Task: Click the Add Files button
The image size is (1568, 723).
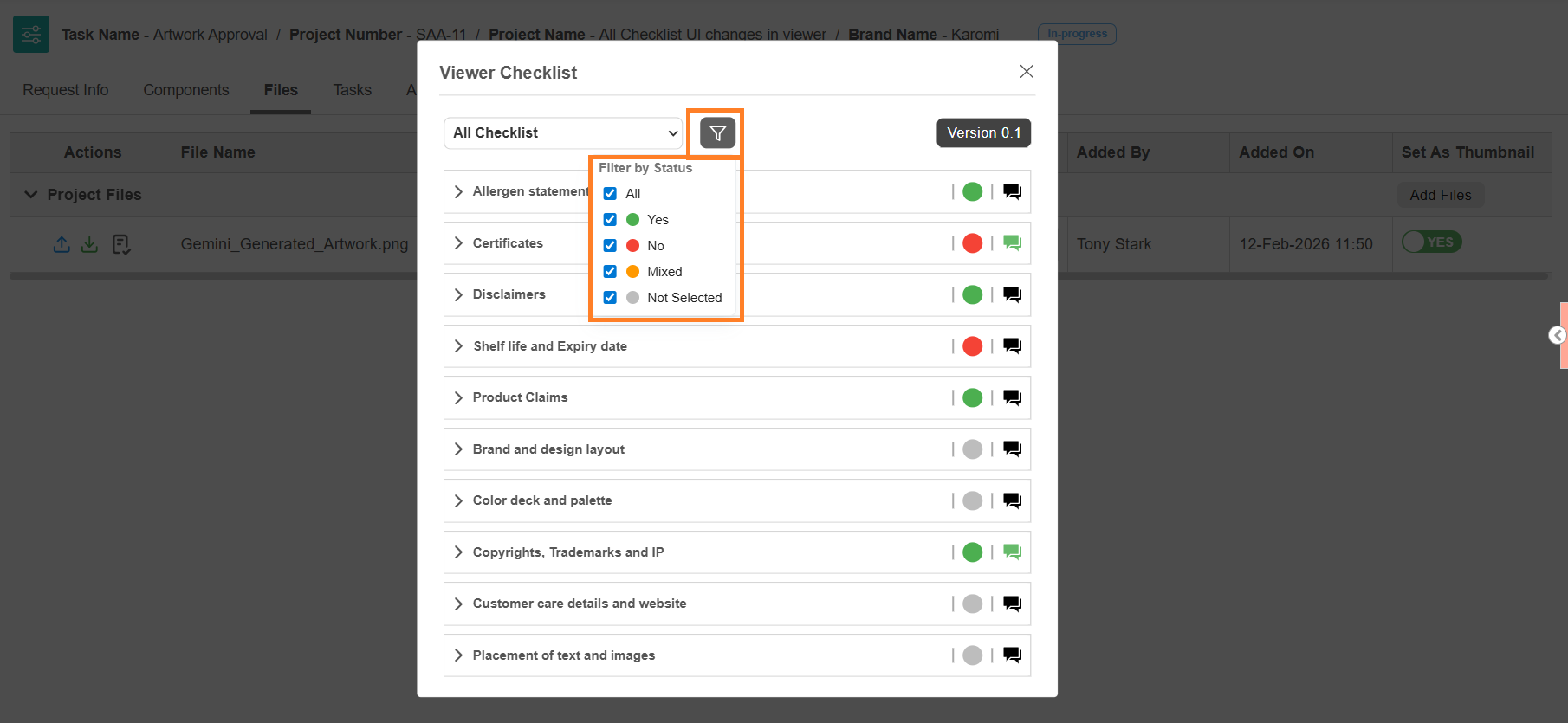Action: tap(1440, 196)
